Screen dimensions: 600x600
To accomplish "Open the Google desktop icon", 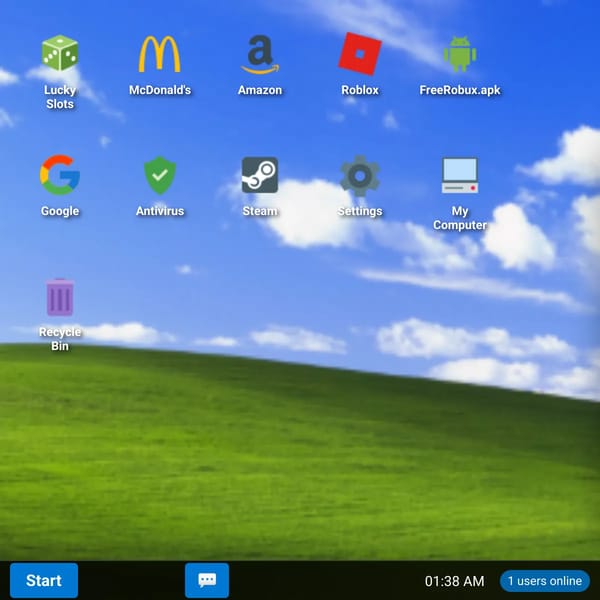I will (60, 175).
